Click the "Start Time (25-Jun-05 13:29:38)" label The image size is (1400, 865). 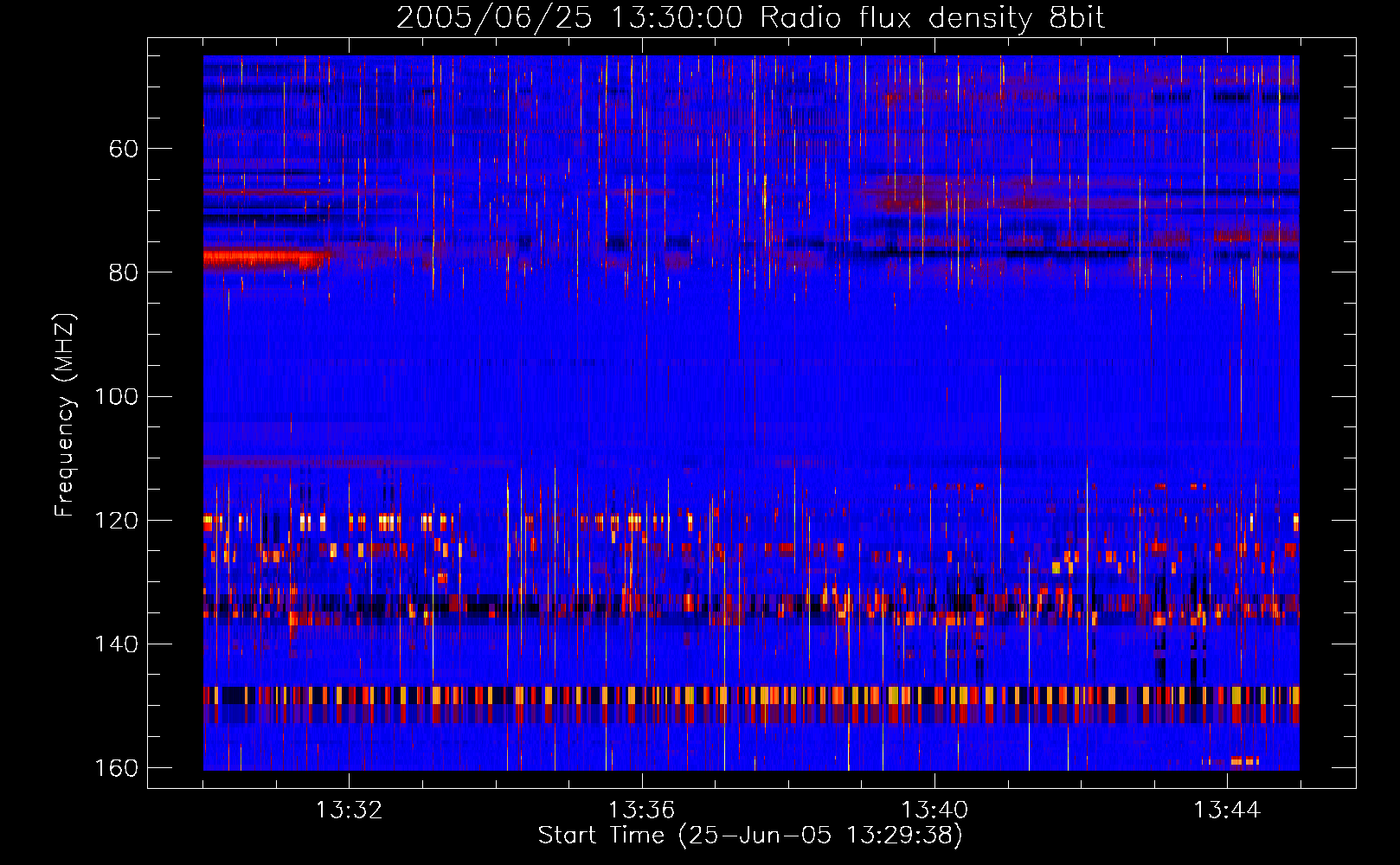coord(750,836)
